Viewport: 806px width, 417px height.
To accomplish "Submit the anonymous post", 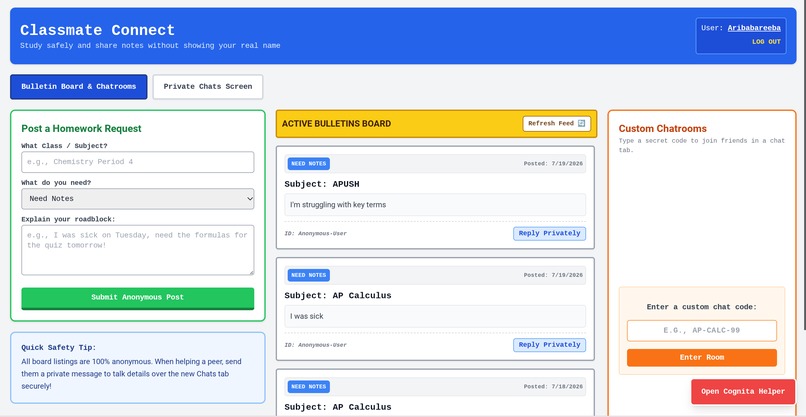I will (138, 298).
